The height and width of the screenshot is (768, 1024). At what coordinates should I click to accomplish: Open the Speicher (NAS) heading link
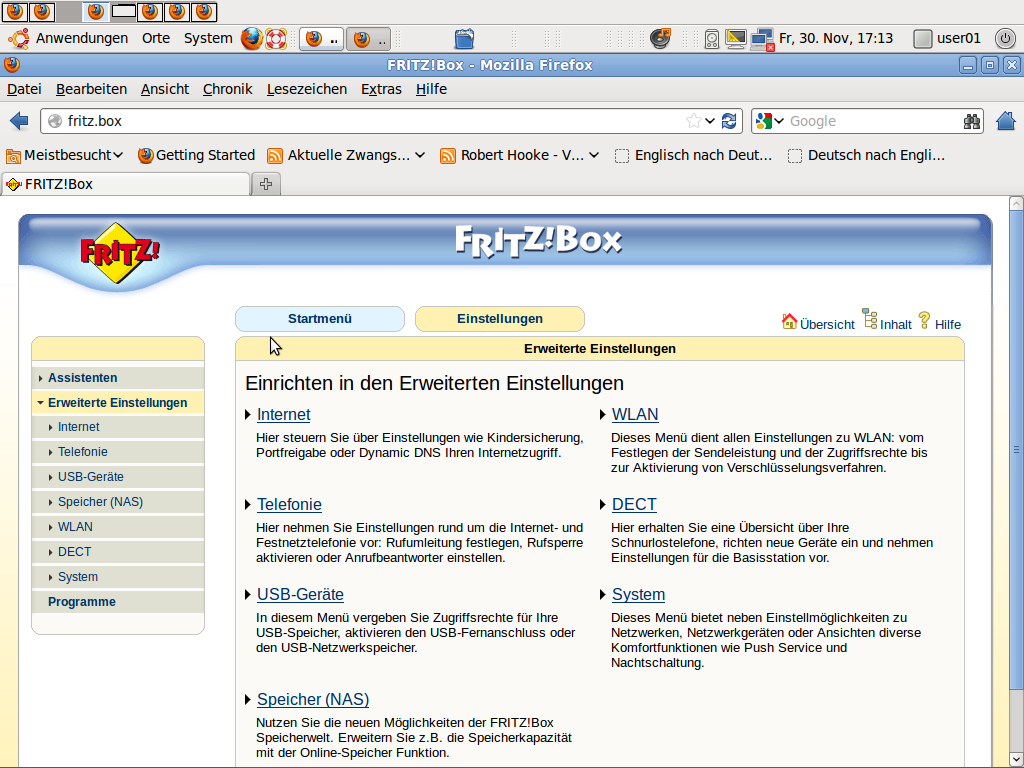312,700
